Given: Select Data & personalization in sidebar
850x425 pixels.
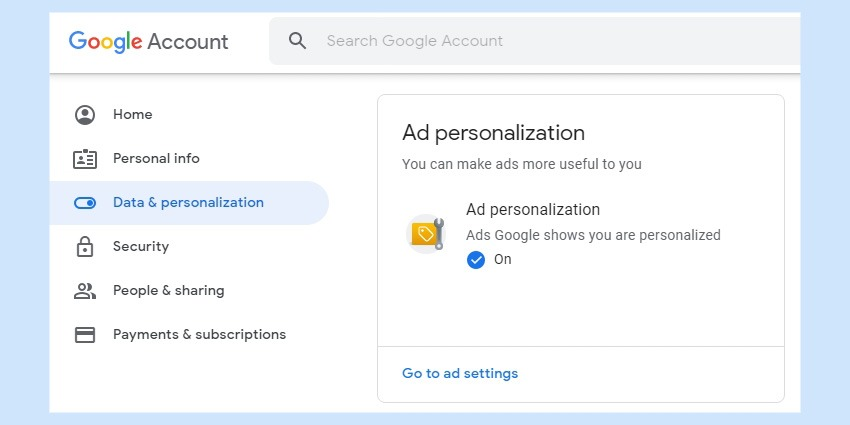Looking at the screenshot, I should click(189, 203).
